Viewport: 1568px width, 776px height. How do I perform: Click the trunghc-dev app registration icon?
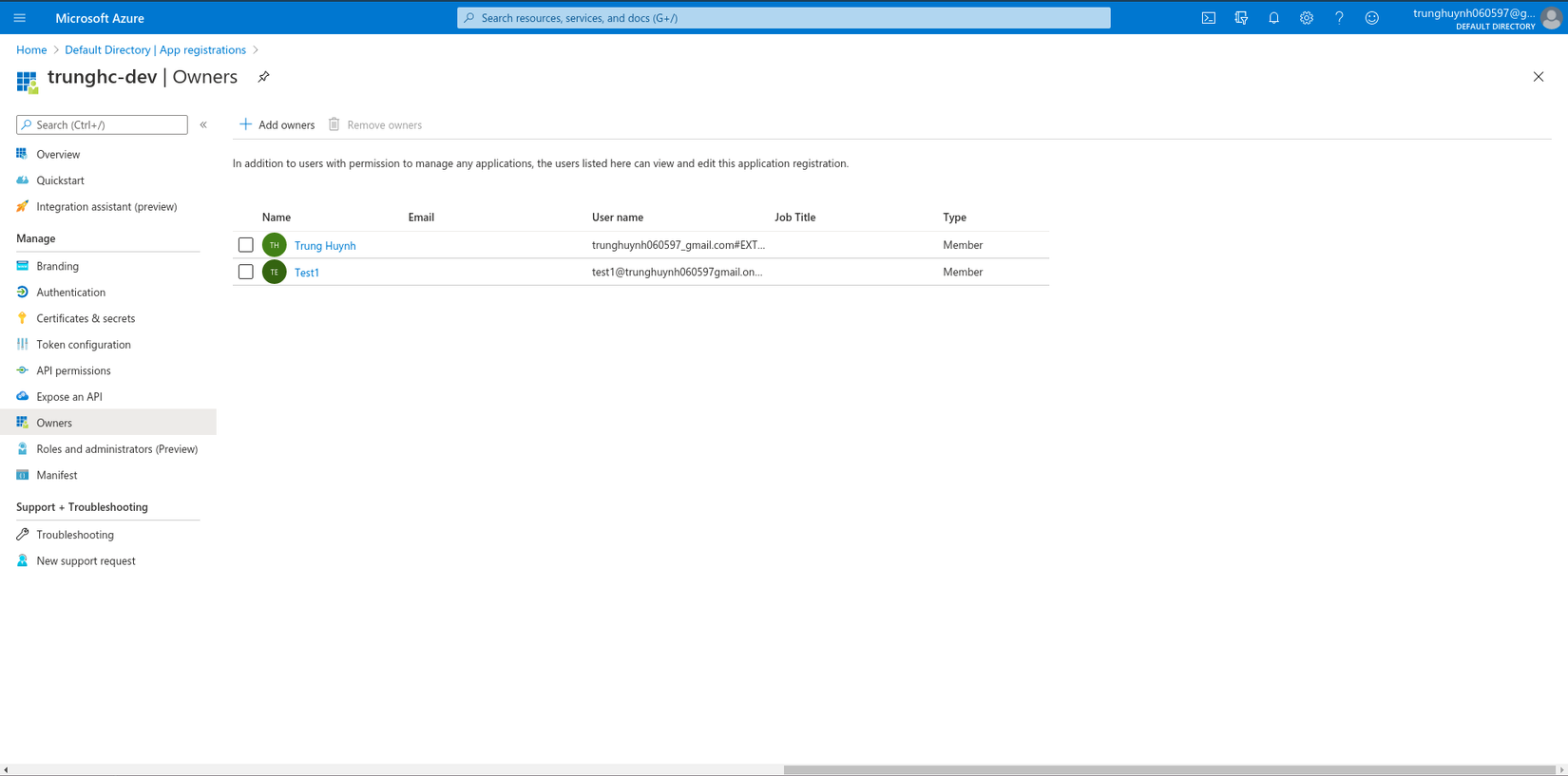click(x=27, y=82)
